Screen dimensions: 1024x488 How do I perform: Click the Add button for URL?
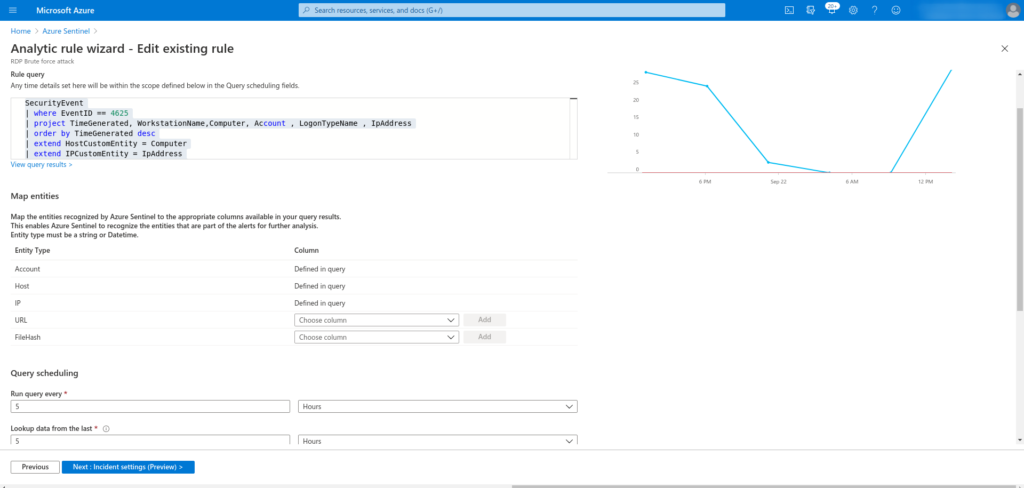[484, 320]
